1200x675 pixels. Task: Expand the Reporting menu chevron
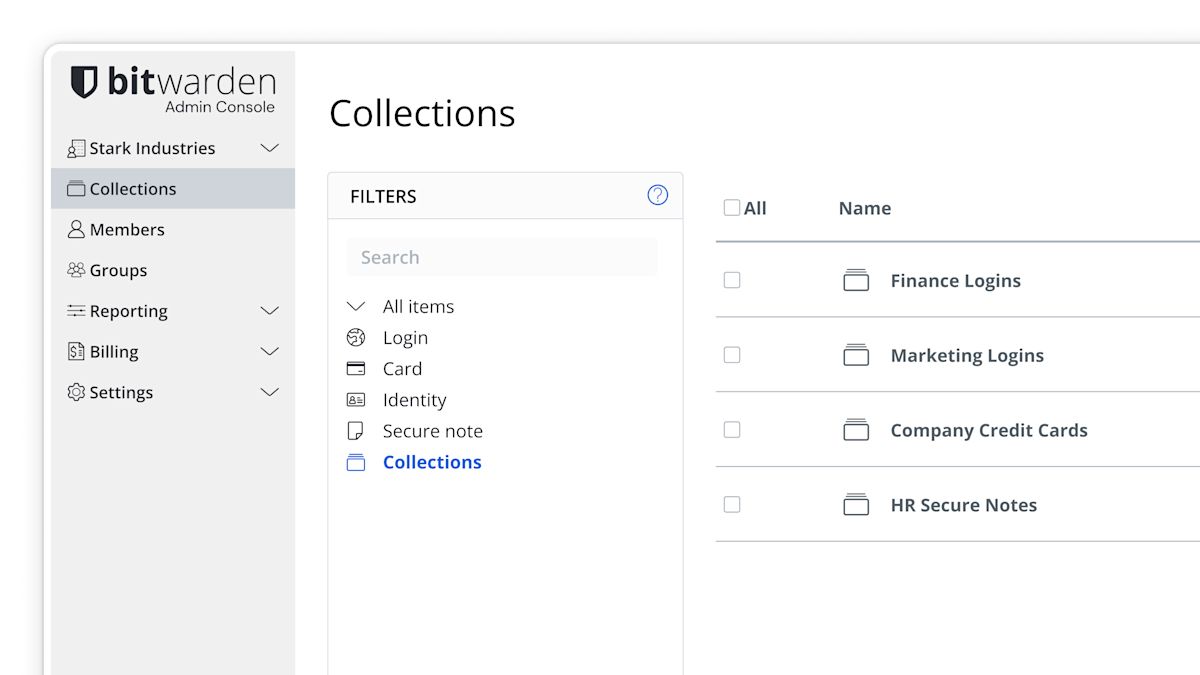269,311
